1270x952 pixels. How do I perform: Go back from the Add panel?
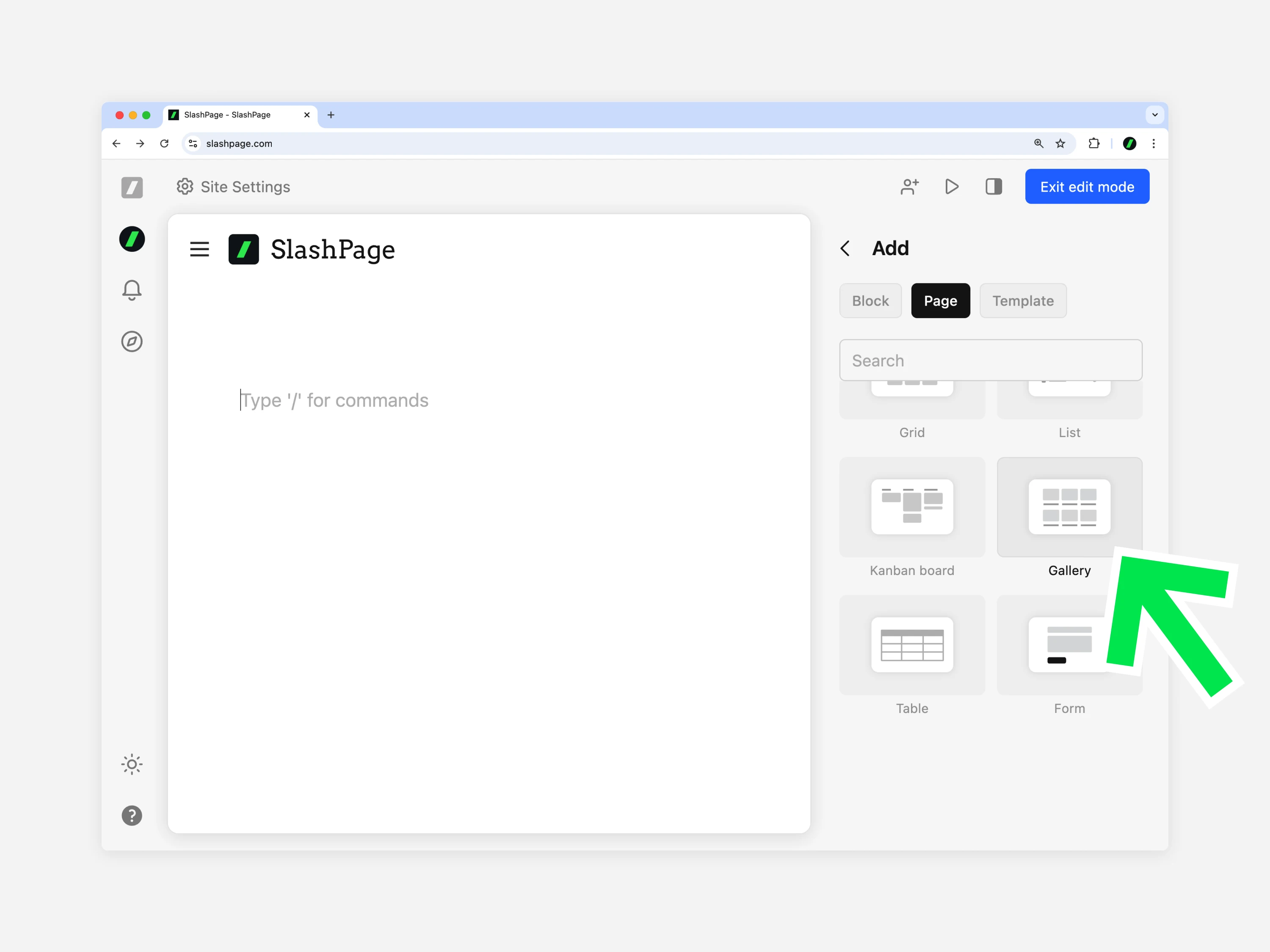point(845,248)
